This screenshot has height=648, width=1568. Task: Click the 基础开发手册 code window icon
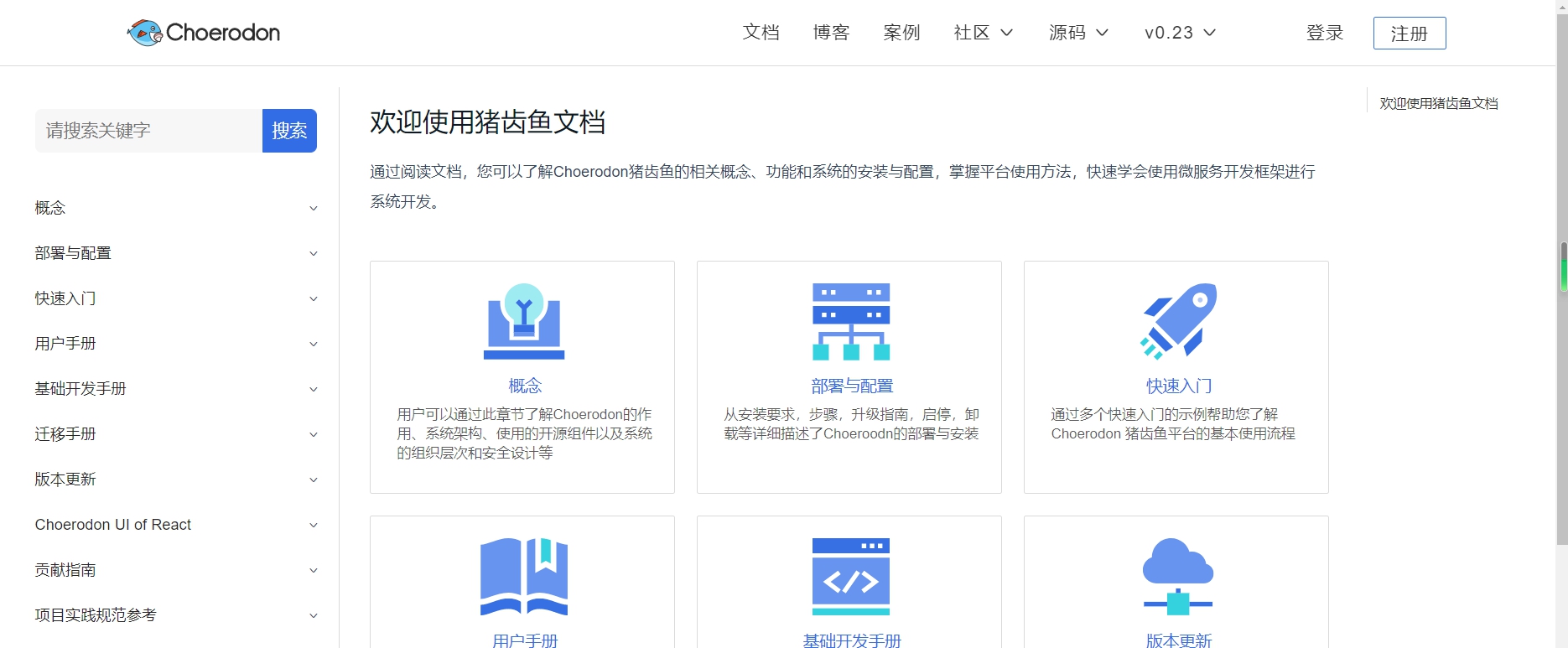click(x=851, y=577)
